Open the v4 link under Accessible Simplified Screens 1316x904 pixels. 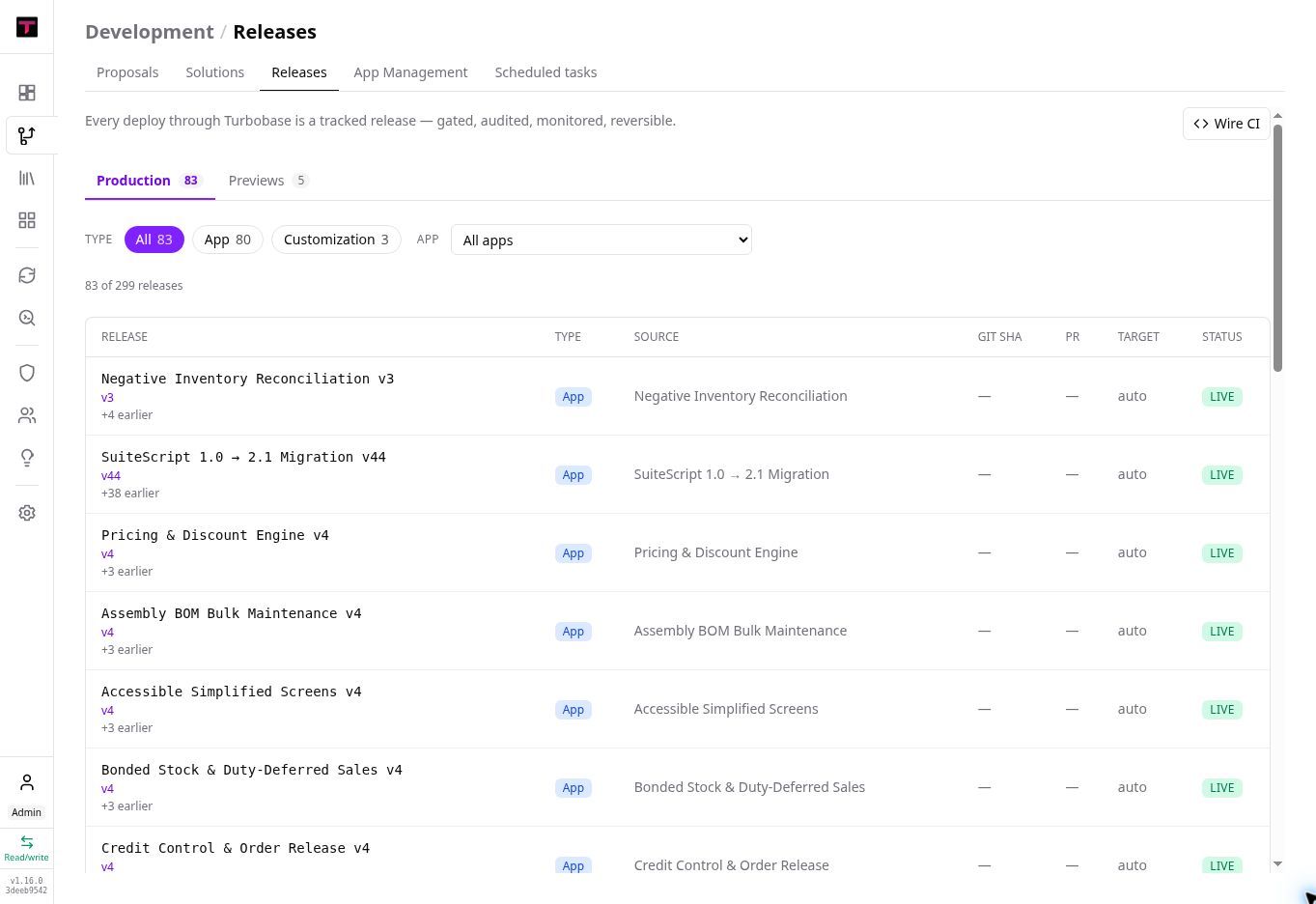pyautogui.click(x=107, y=711)
